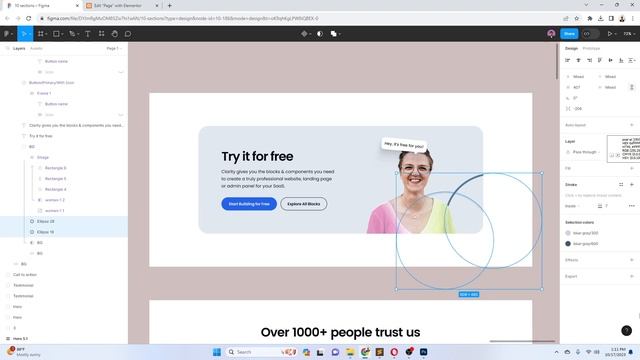Viewport: 640px width, 360px height.
Task: Click the light gray selection color swatch
Action: [x=568, y=233]
